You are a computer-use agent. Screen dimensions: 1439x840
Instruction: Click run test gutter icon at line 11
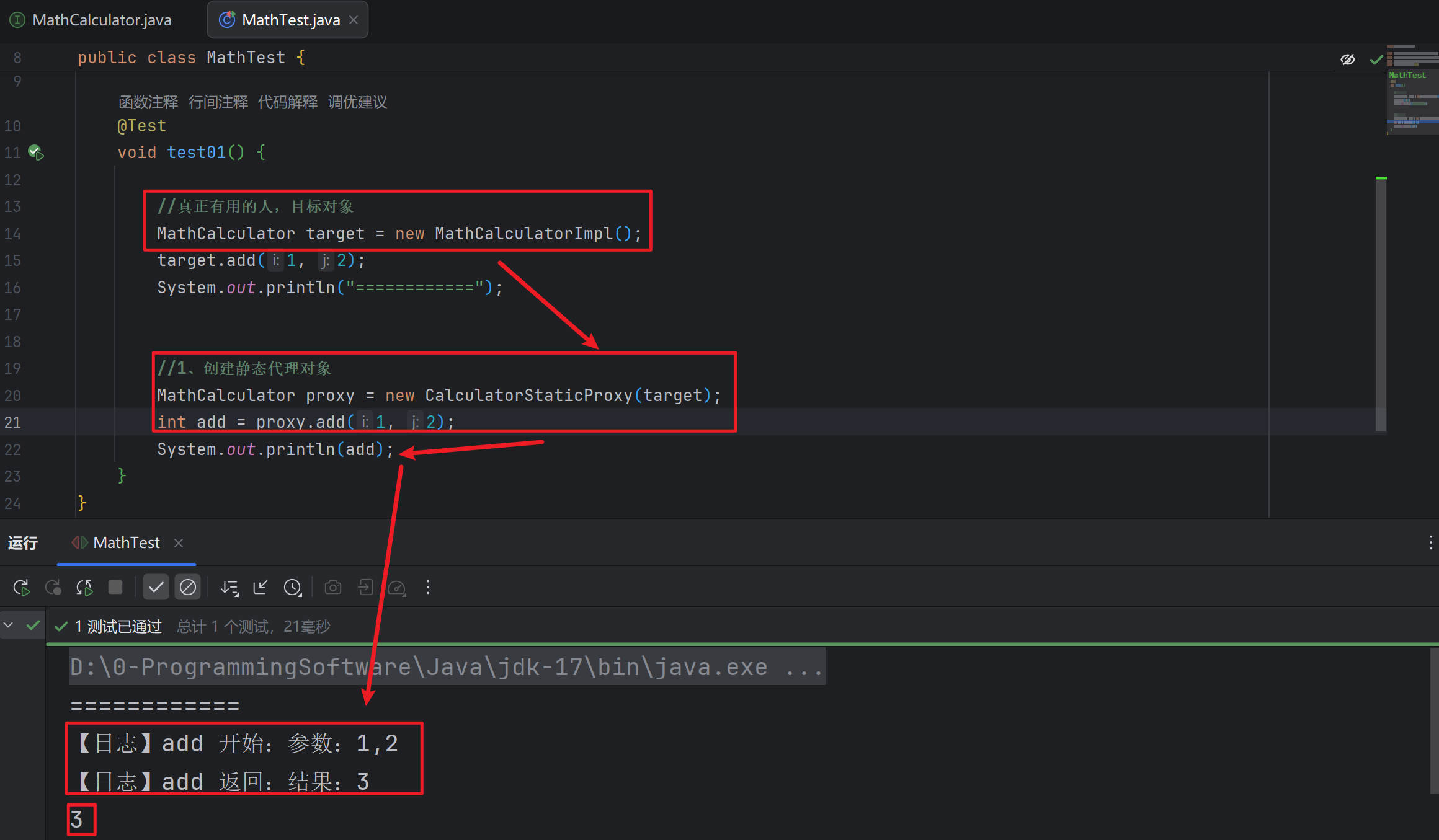36,153
